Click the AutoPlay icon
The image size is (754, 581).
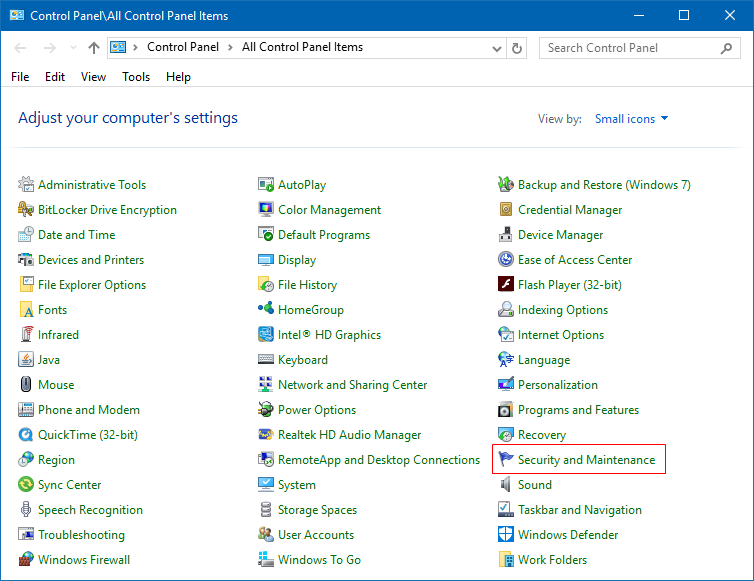(266, 184)
